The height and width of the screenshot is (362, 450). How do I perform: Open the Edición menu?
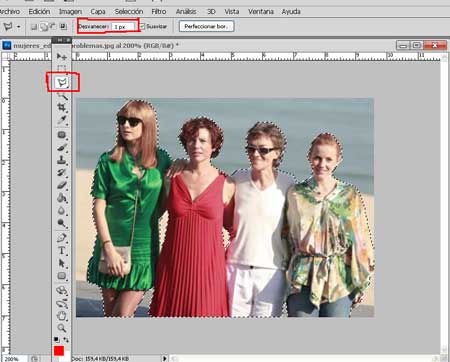tap(39, 12)
